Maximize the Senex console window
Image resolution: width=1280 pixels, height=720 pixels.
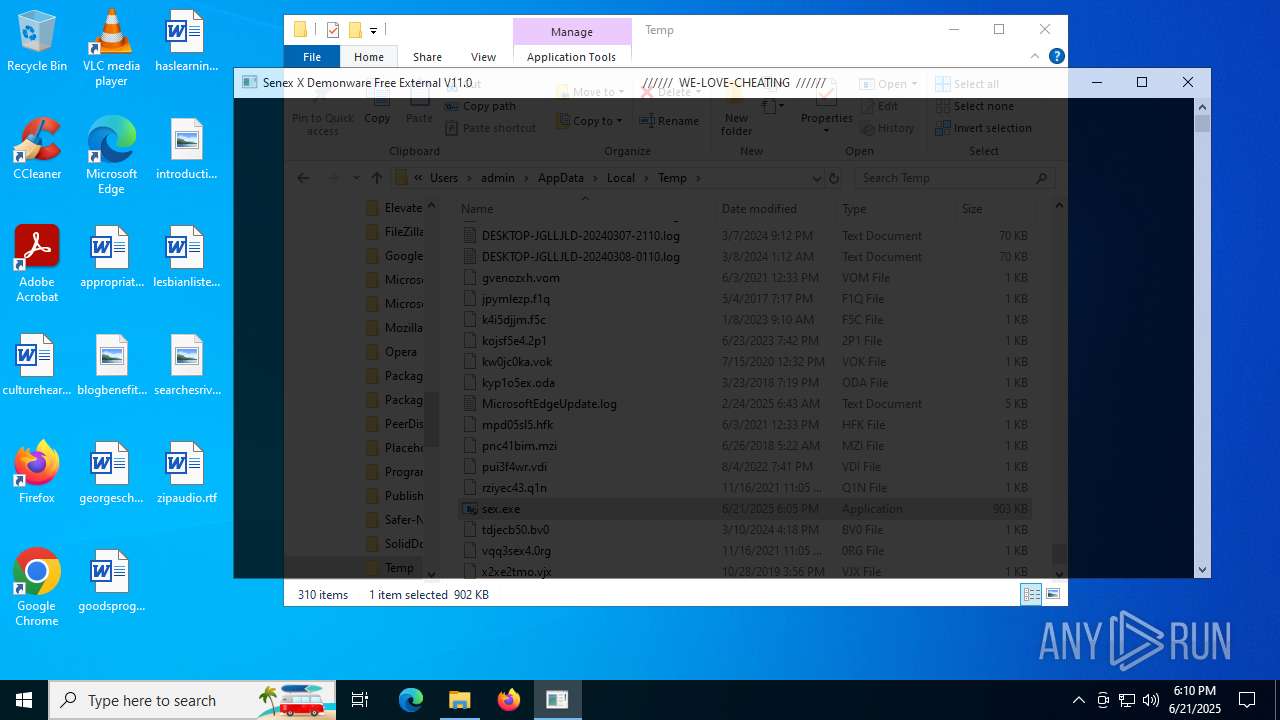[x=1142, y=83]
